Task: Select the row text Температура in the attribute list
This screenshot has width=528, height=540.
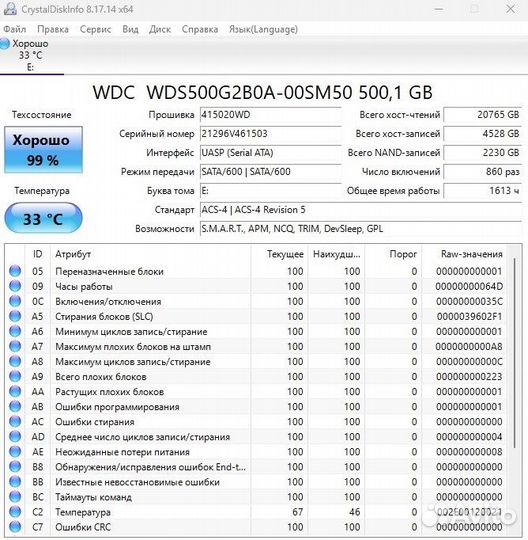Action: 83,512
